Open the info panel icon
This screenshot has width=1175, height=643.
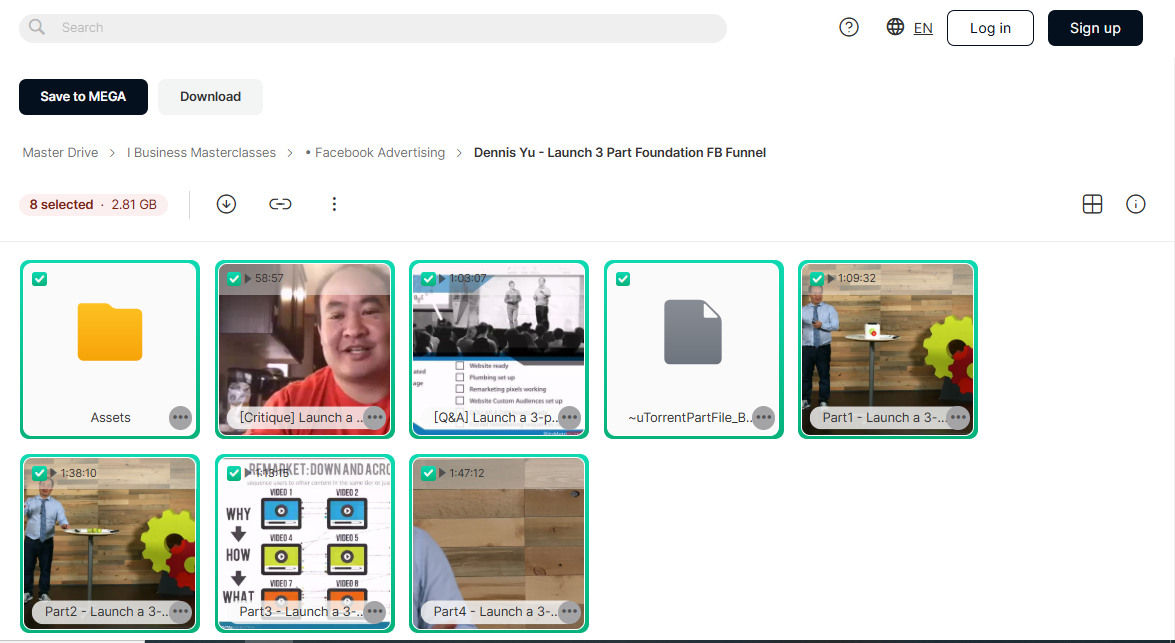(1135, 204)
